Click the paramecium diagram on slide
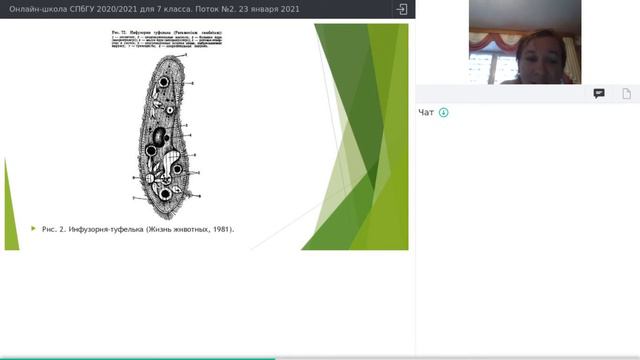Viewport: 640px width, 360px height. point(167,136)
